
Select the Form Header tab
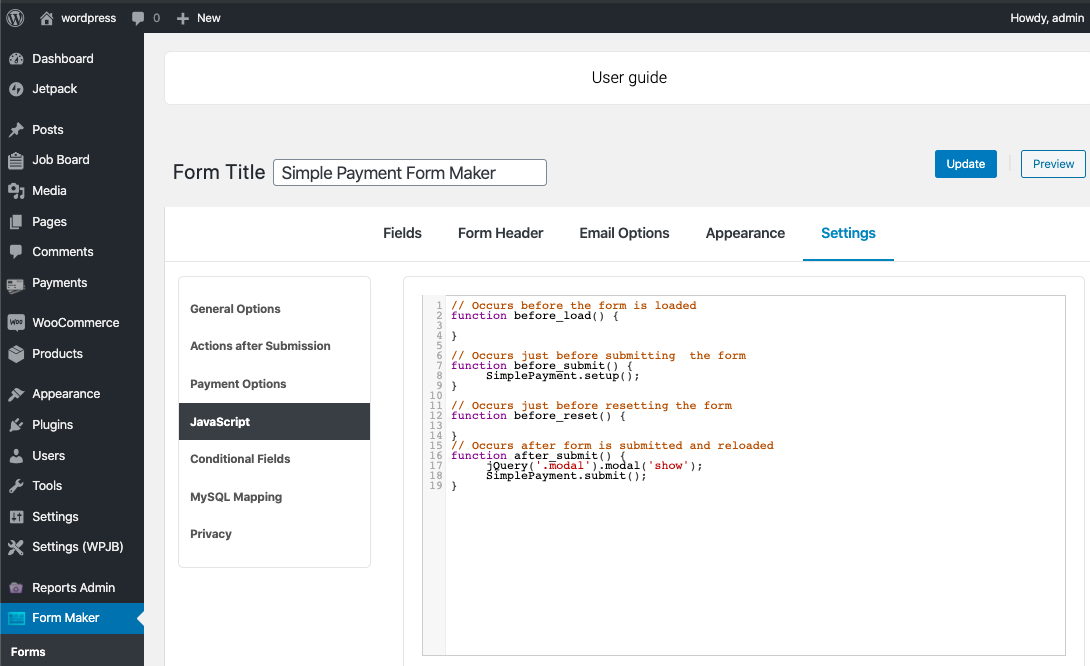[500, 233]
